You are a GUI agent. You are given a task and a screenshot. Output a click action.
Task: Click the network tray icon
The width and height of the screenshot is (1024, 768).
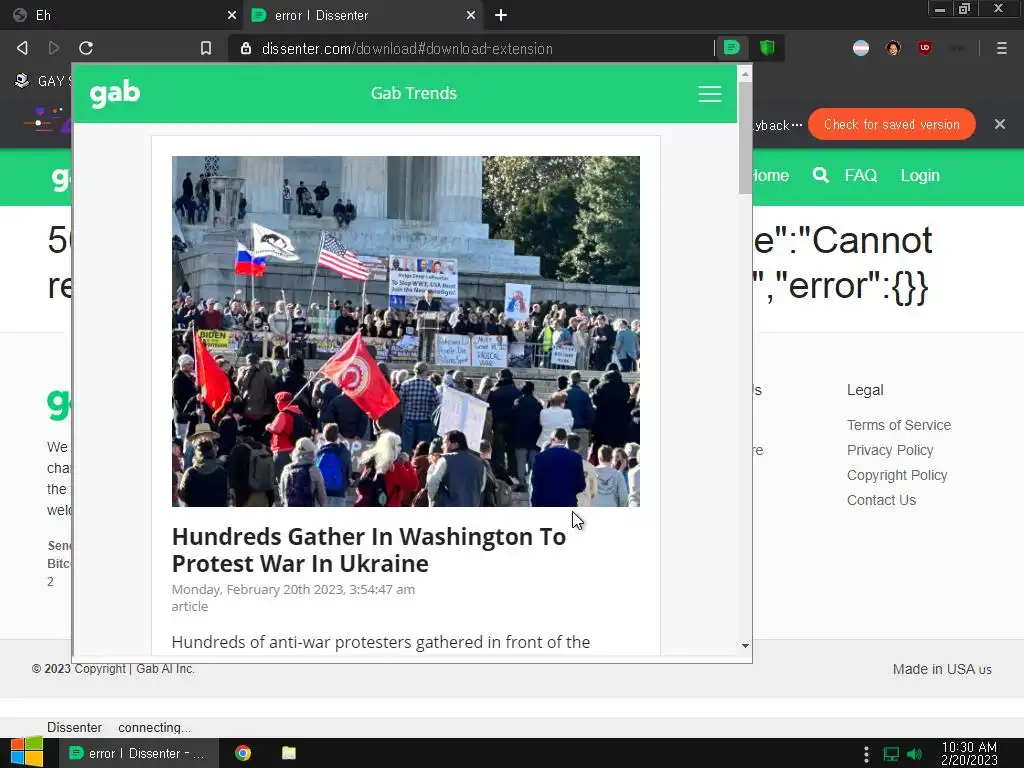[x=891, y=754]
